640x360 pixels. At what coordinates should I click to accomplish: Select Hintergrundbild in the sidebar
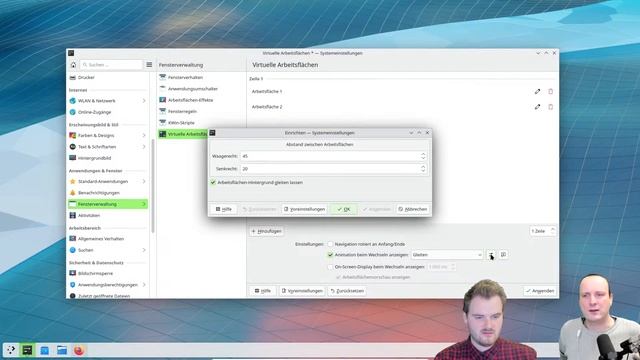[x=108, y=158]
